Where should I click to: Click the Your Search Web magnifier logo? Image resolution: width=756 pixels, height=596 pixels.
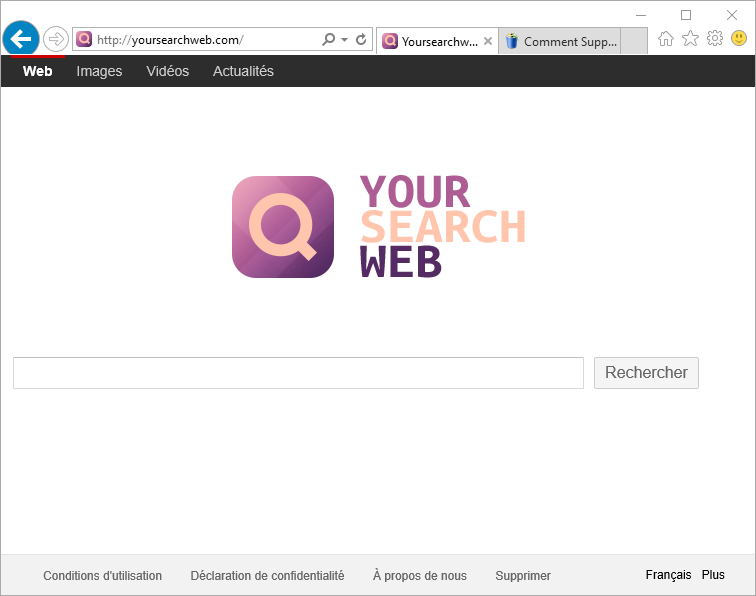283,227
